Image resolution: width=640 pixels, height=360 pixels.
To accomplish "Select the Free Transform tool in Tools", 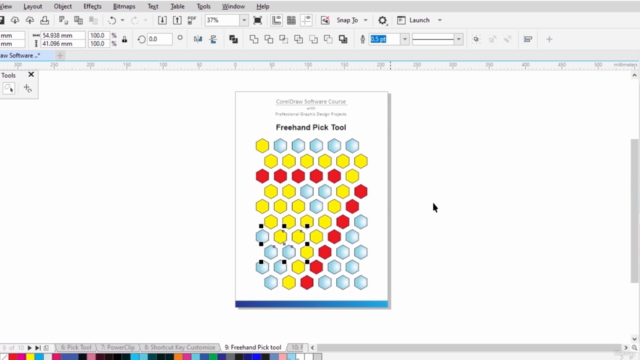I will [x=27, y=88].
